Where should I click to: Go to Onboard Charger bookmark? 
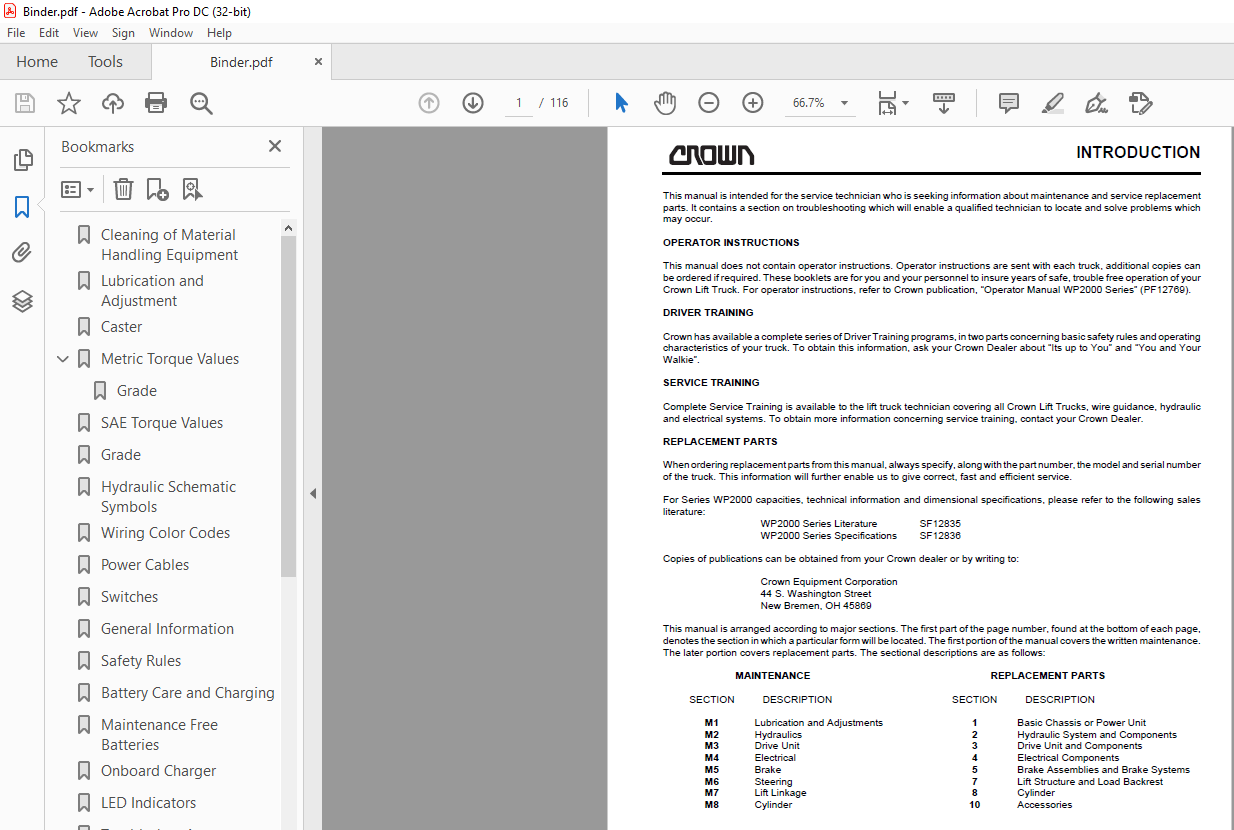pyautogui.click(x=159, y=771)
